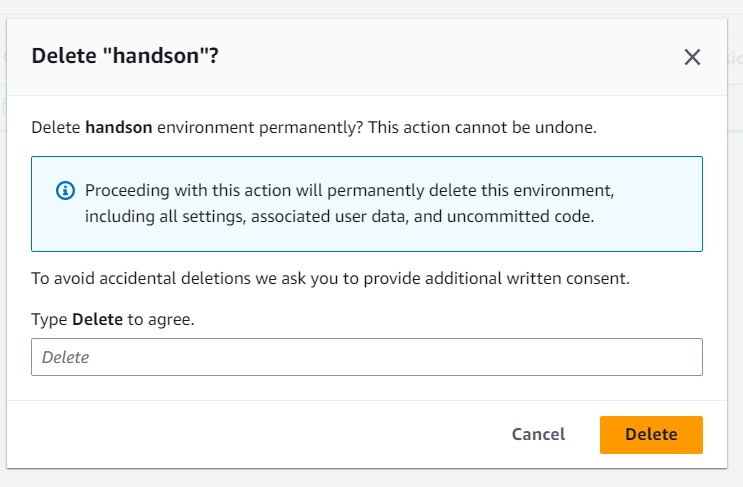The height and width of the screenshot is (487, 743).
Task: Click blank header area beside the title
Action: point(450,56)
